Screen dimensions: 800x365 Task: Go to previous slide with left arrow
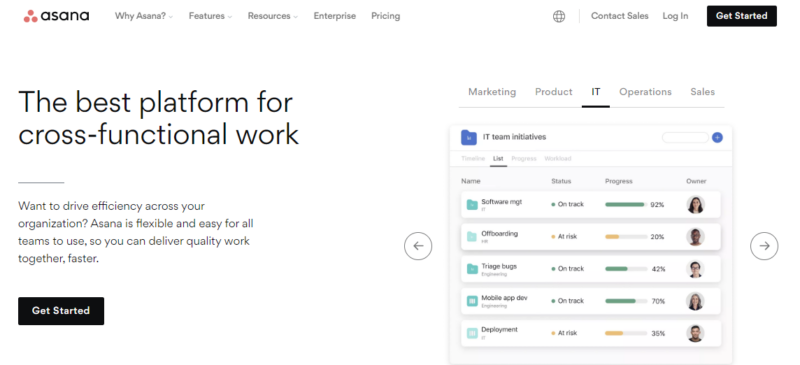point(418,246)
